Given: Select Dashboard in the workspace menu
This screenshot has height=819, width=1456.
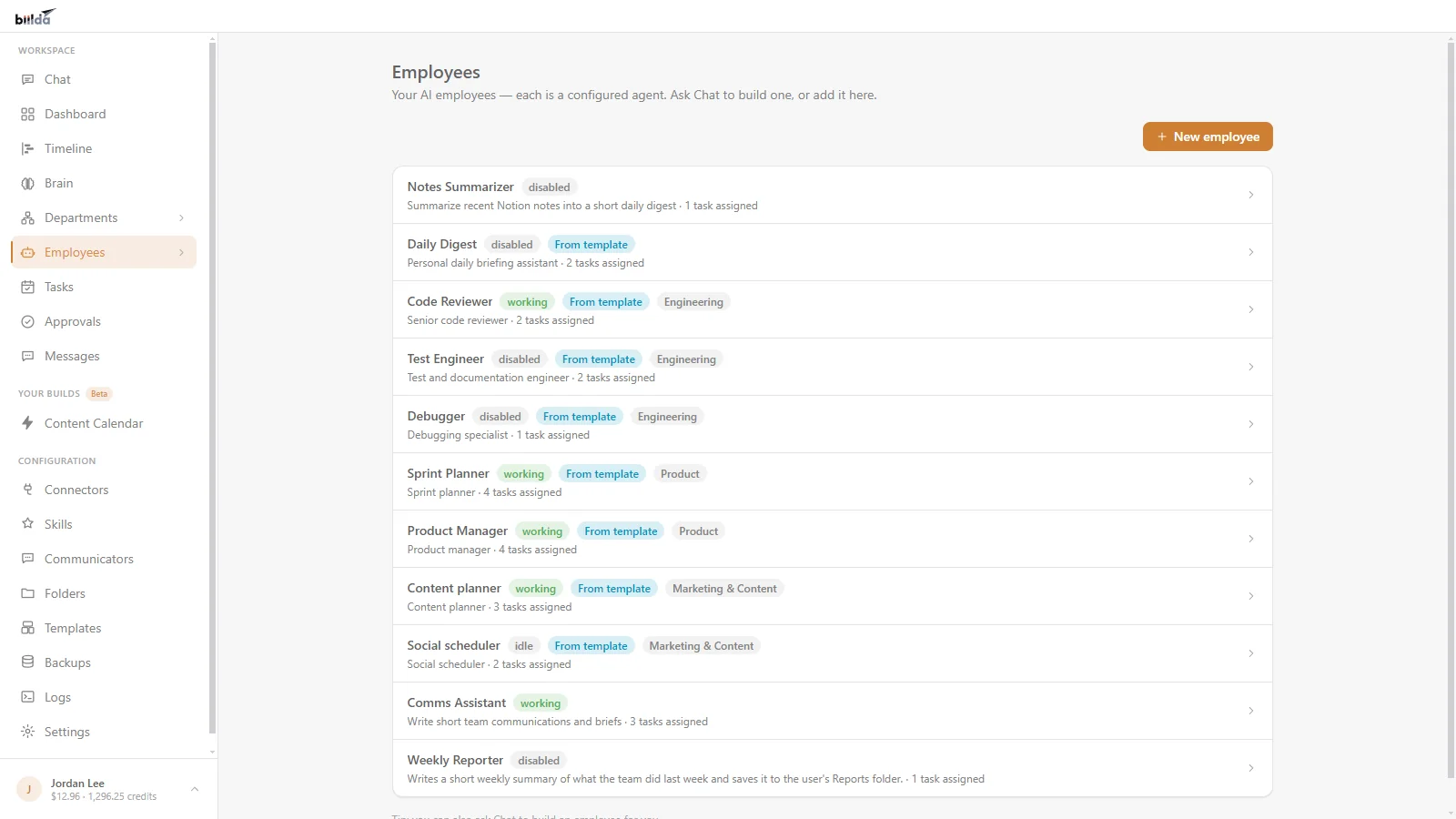Looking at the screenshot, I should click(x=104, y=114).
